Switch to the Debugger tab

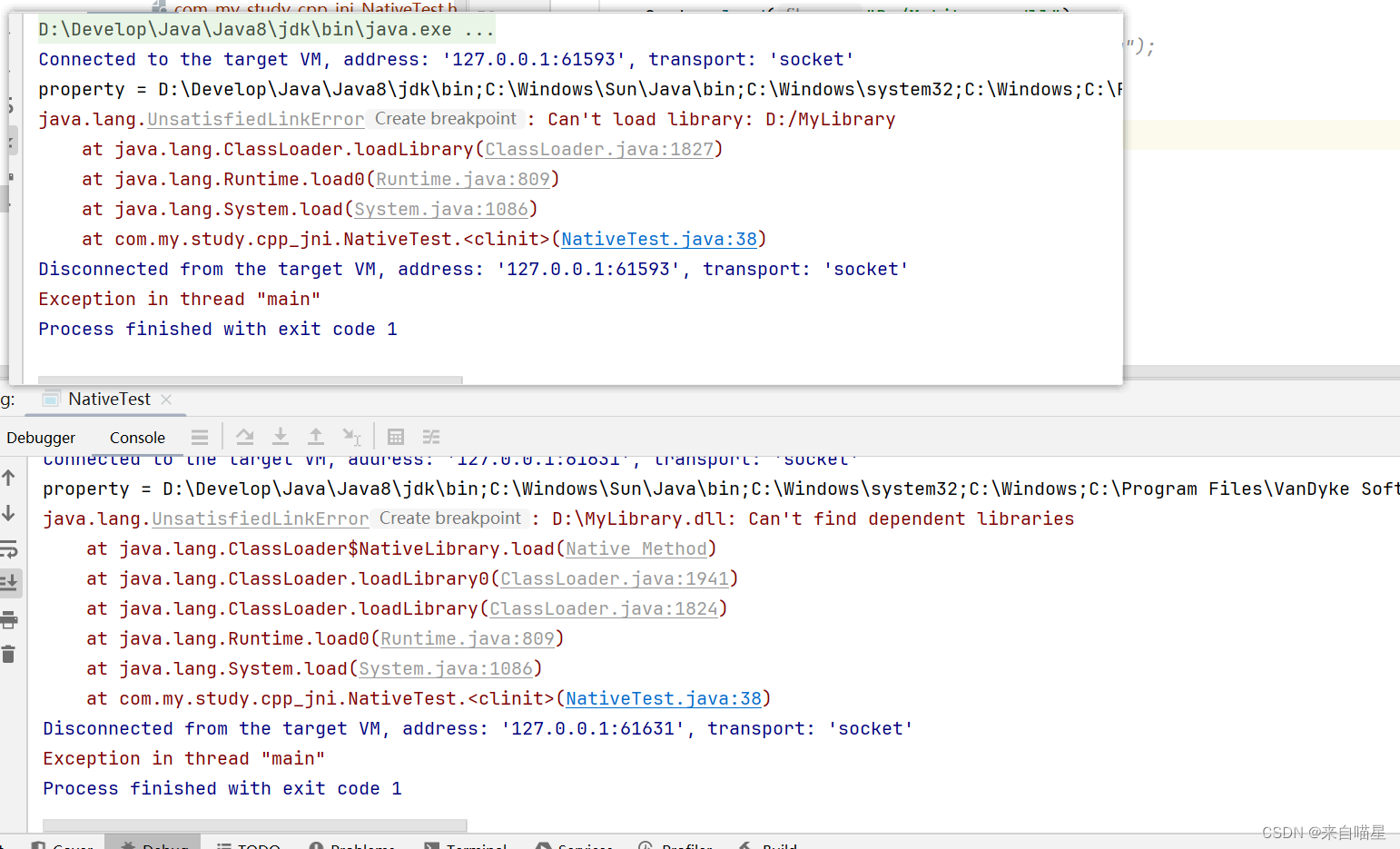tap(41, 438)
